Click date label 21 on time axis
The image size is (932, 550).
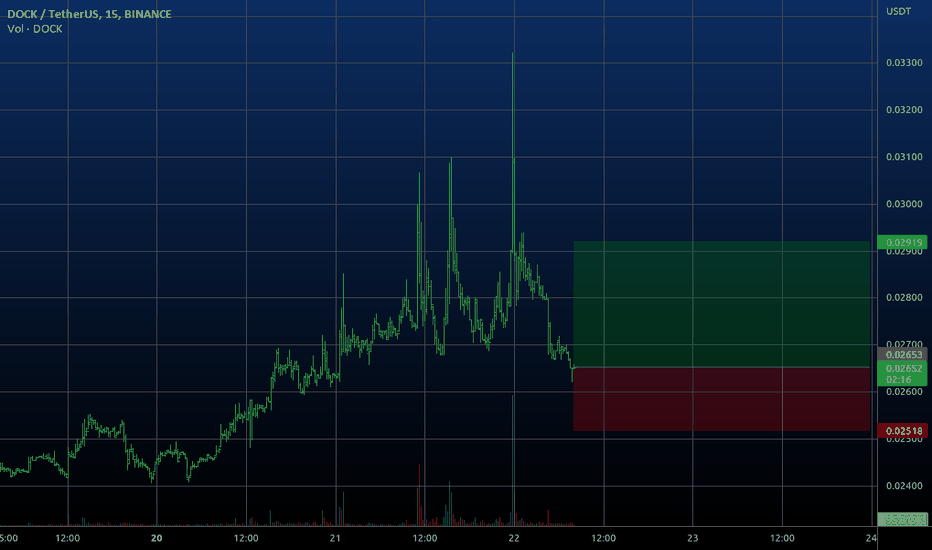tap(335, 538)
